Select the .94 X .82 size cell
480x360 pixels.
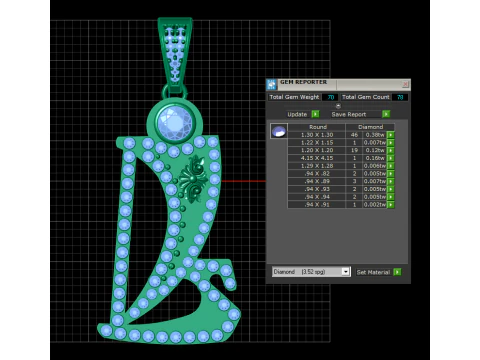click(317, 174)
